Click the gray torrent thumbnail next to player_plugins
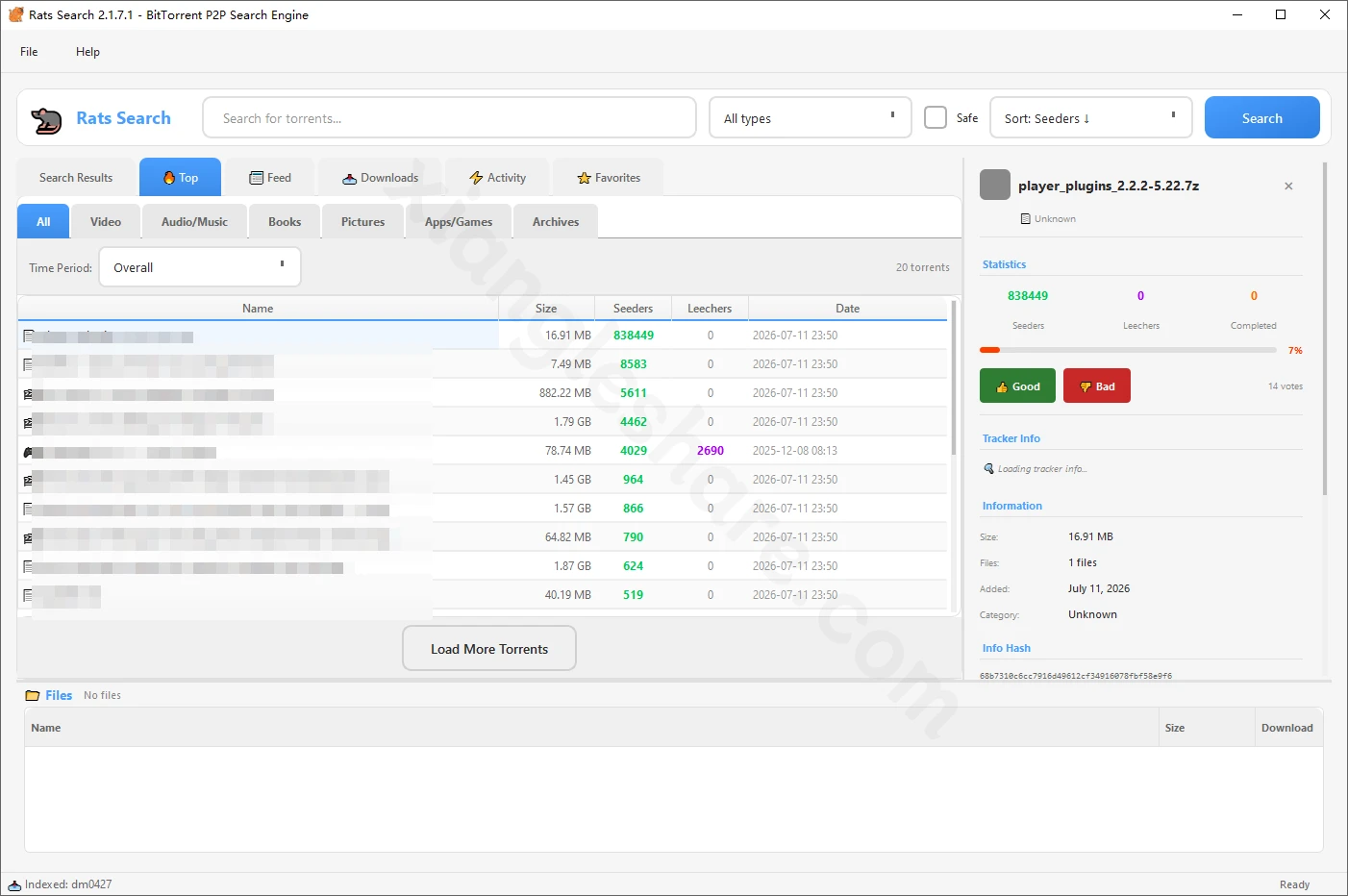 (995, 185)
